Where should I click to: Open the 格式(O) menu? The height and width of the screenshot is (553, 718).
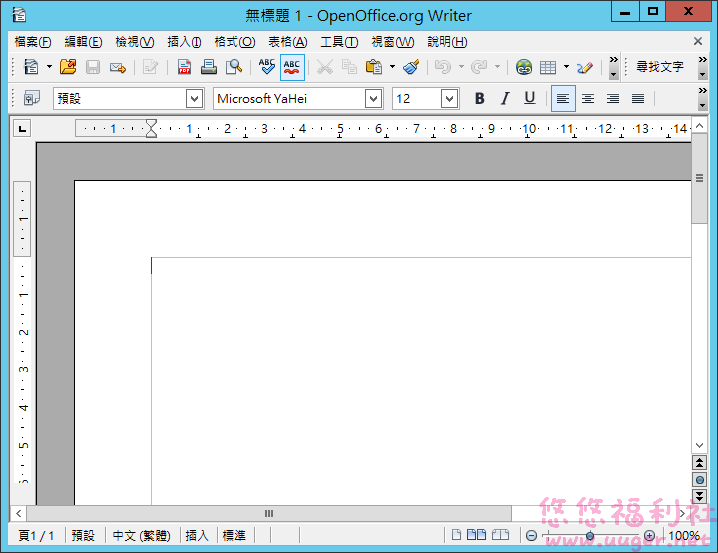click(x=235, y=42)
